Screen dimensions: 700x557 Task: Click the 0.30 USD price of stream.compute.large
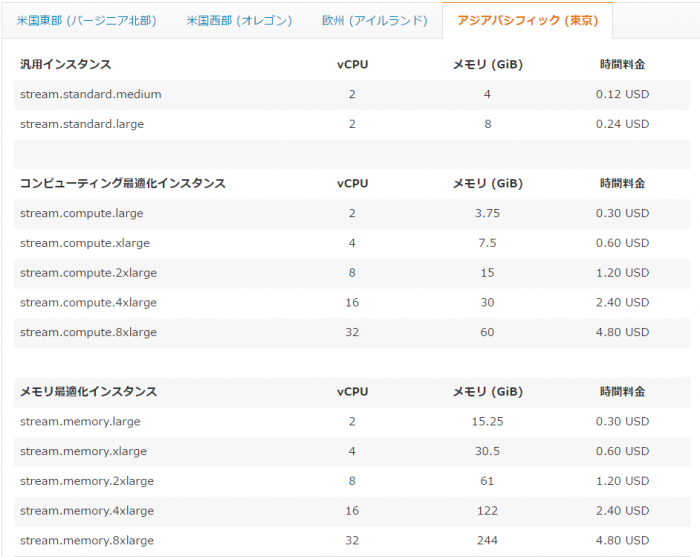tap(622, 213)
